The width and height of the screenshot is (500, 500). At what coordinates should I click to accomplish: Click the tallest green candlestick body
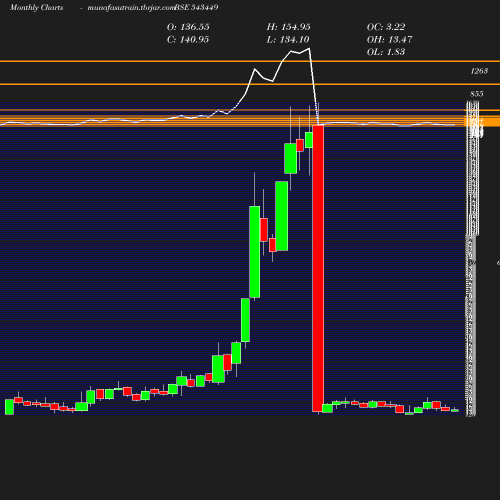255,252
